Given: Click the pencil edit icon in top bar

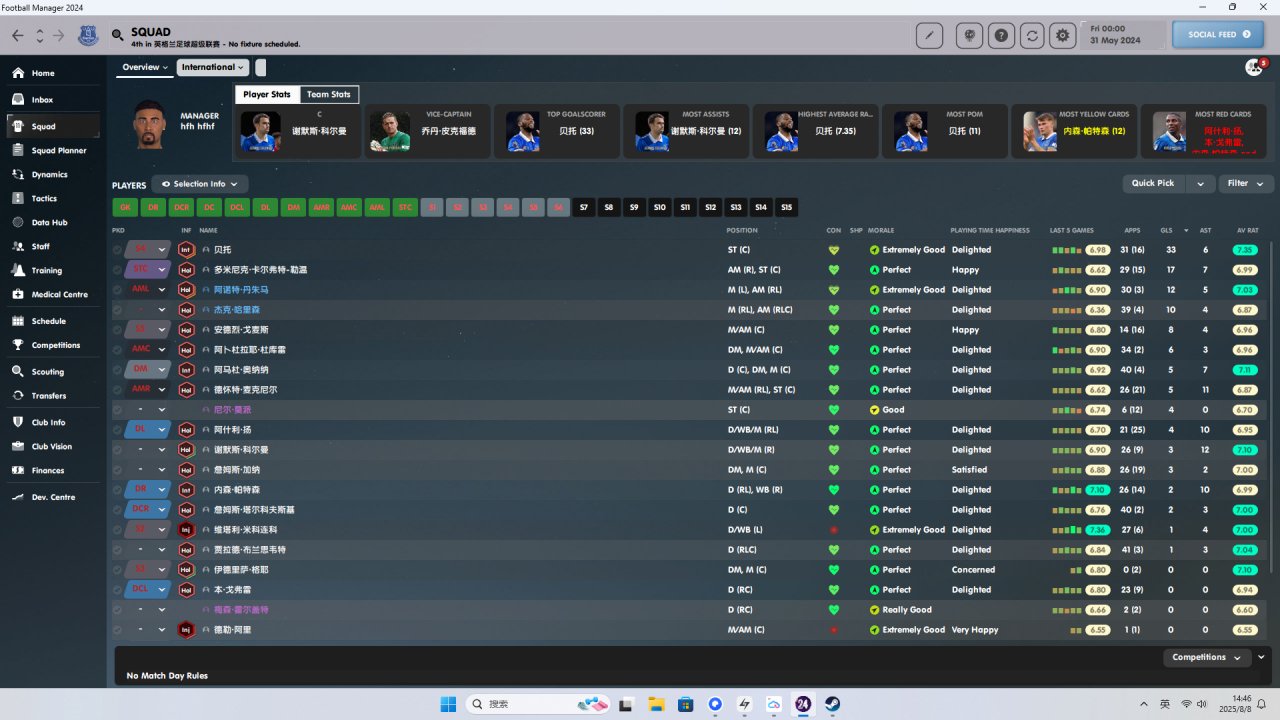Looking at the screenshot, I should [x=929, y=35].
